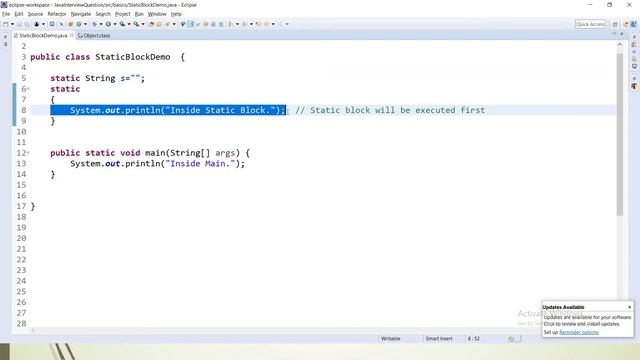
Task: Collapse the static block at line 6
Action: [28, 89]
